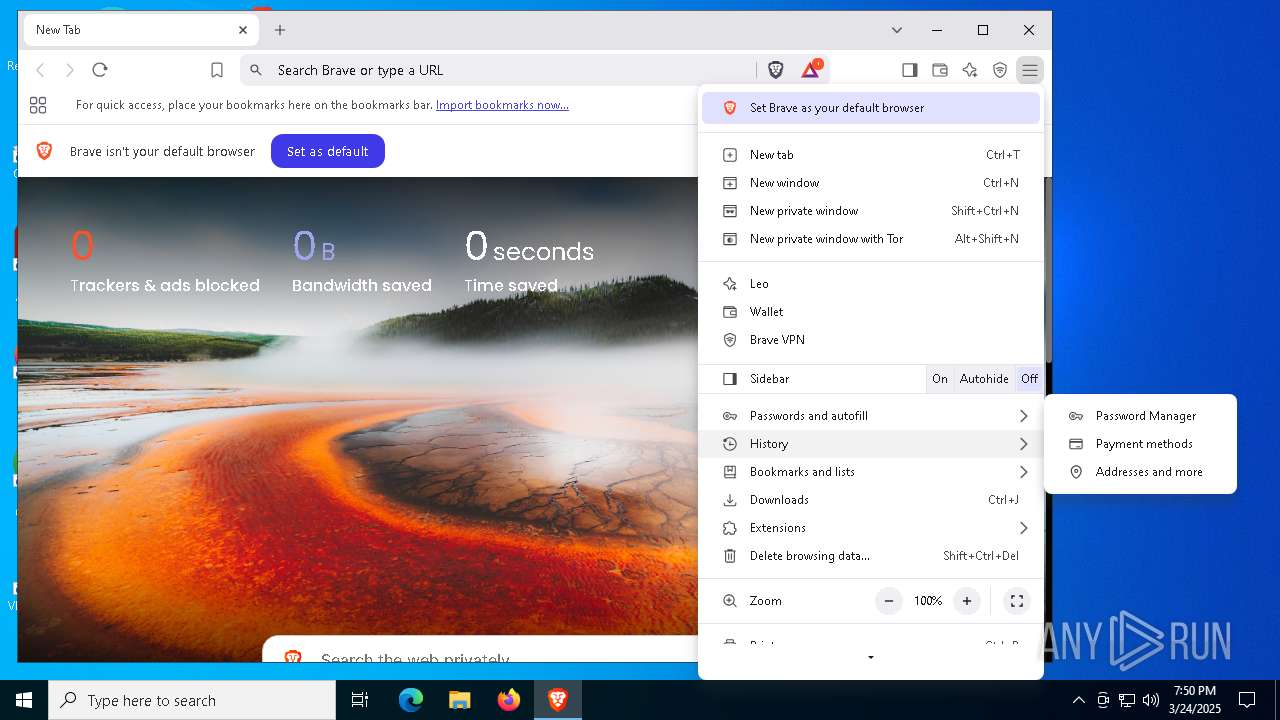The image size is (1280, 720).
Task: Open Task View in taskbar
Action: click(360, 700)
